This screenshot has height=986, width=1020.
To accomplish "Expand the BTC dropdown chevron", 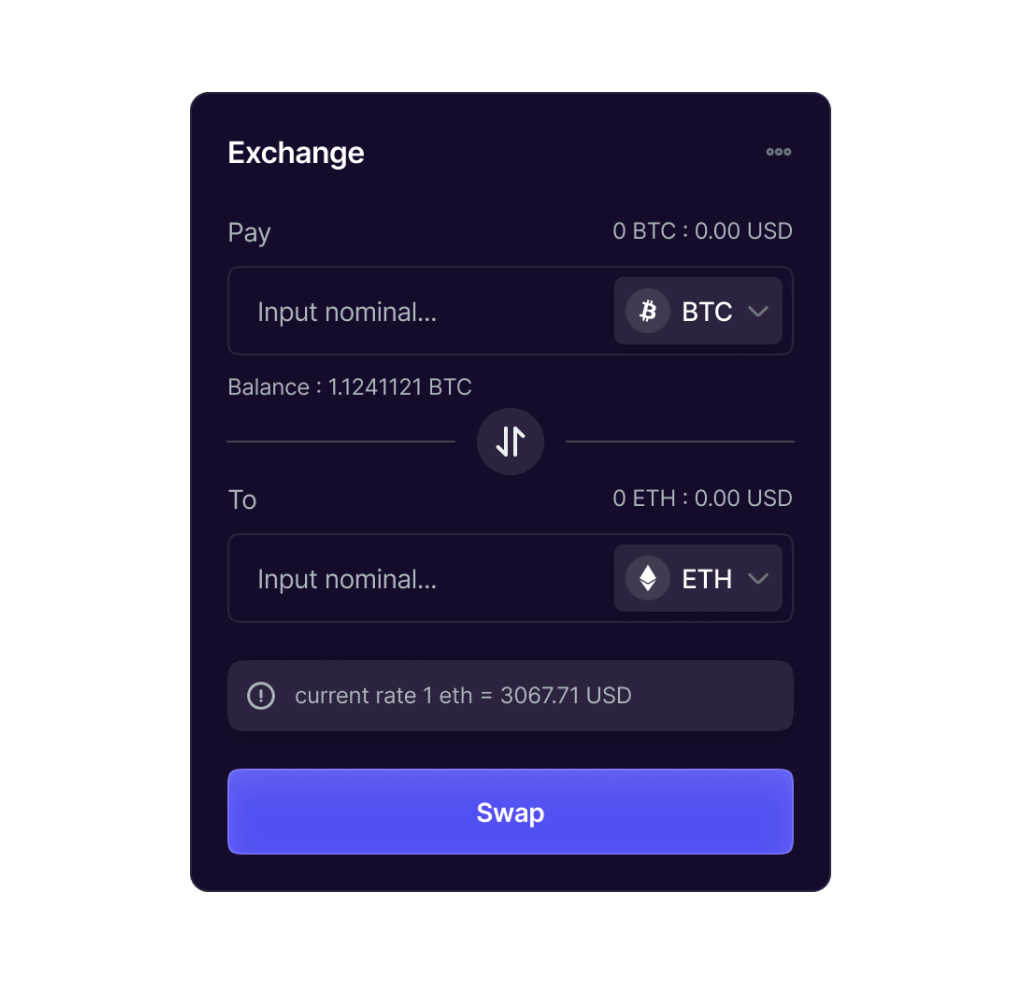I will [x=758, y=311].
